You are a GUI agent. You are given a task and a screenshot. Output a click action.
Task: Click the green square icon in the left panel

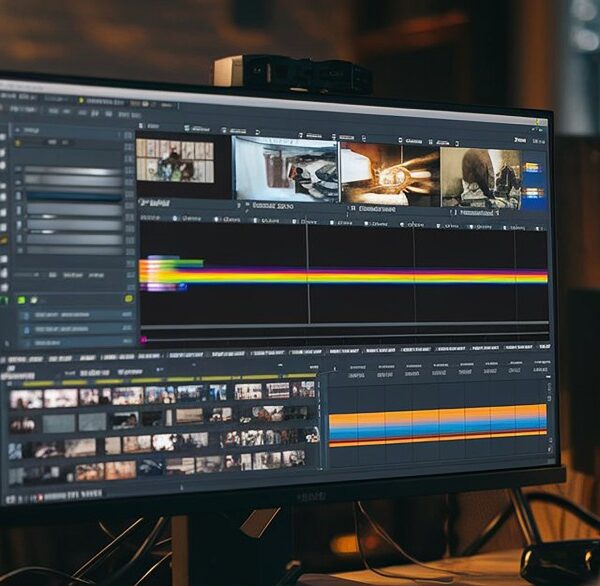(x=21, y=300)
